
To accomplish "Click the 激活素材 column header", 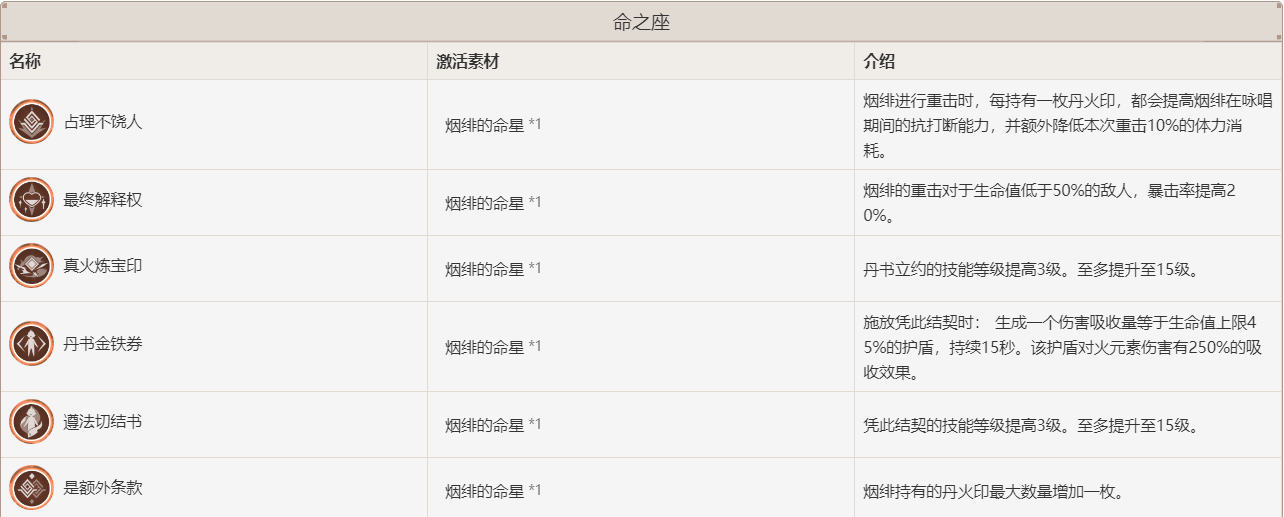I will (x=468, y=61).
